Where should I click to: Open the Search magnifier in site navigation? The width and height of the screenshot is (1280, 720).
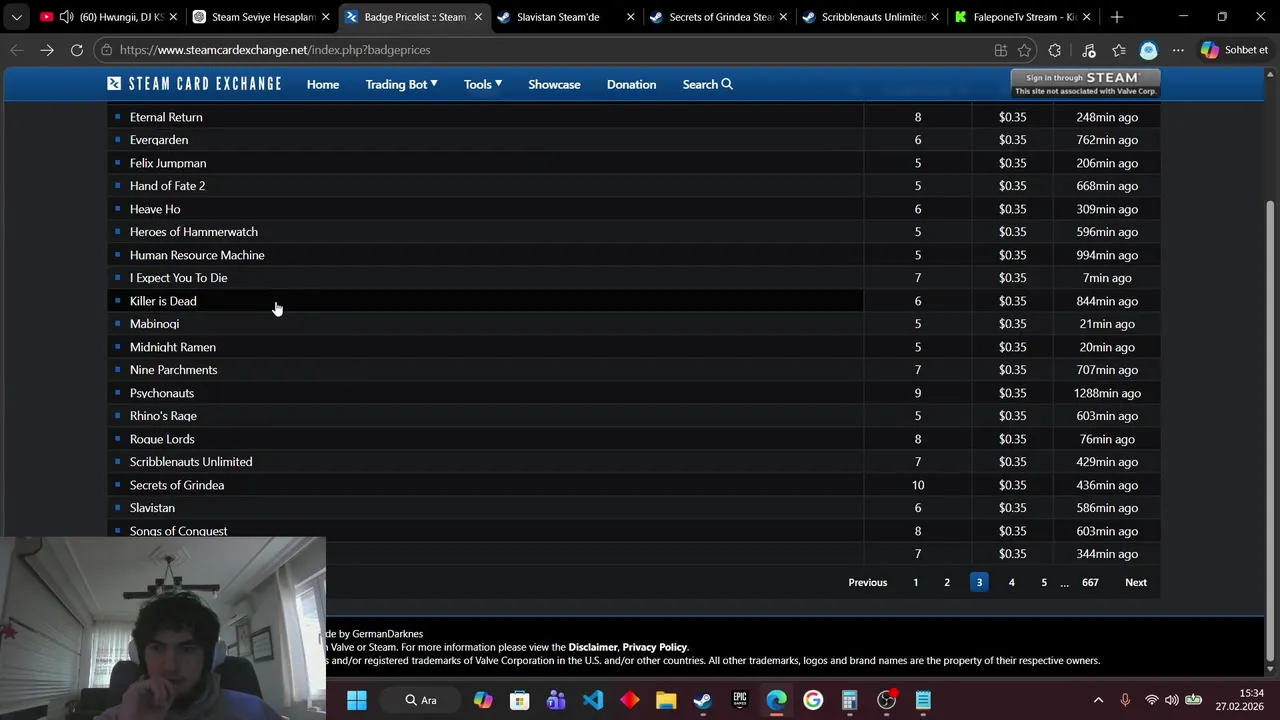(708, 84)
